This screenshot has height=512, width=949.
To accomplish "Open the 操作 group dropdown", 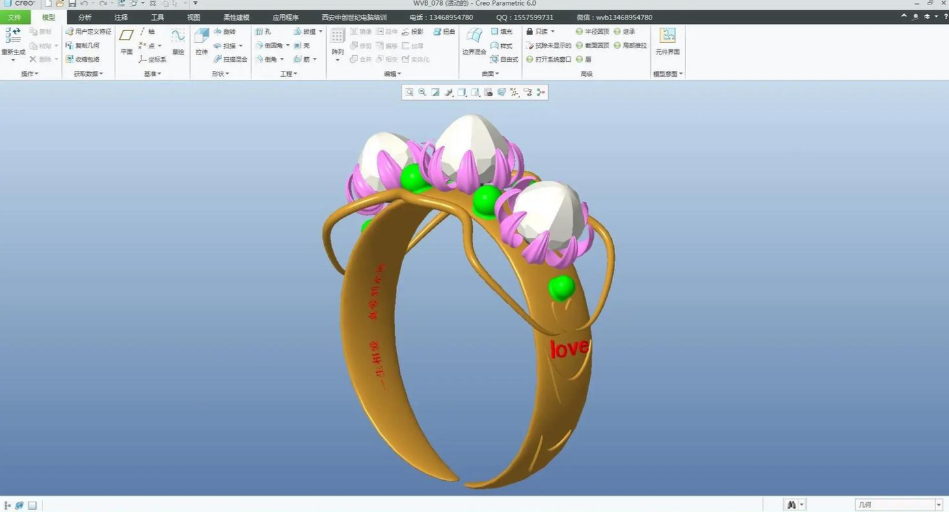I will click(x=30, y=74).
